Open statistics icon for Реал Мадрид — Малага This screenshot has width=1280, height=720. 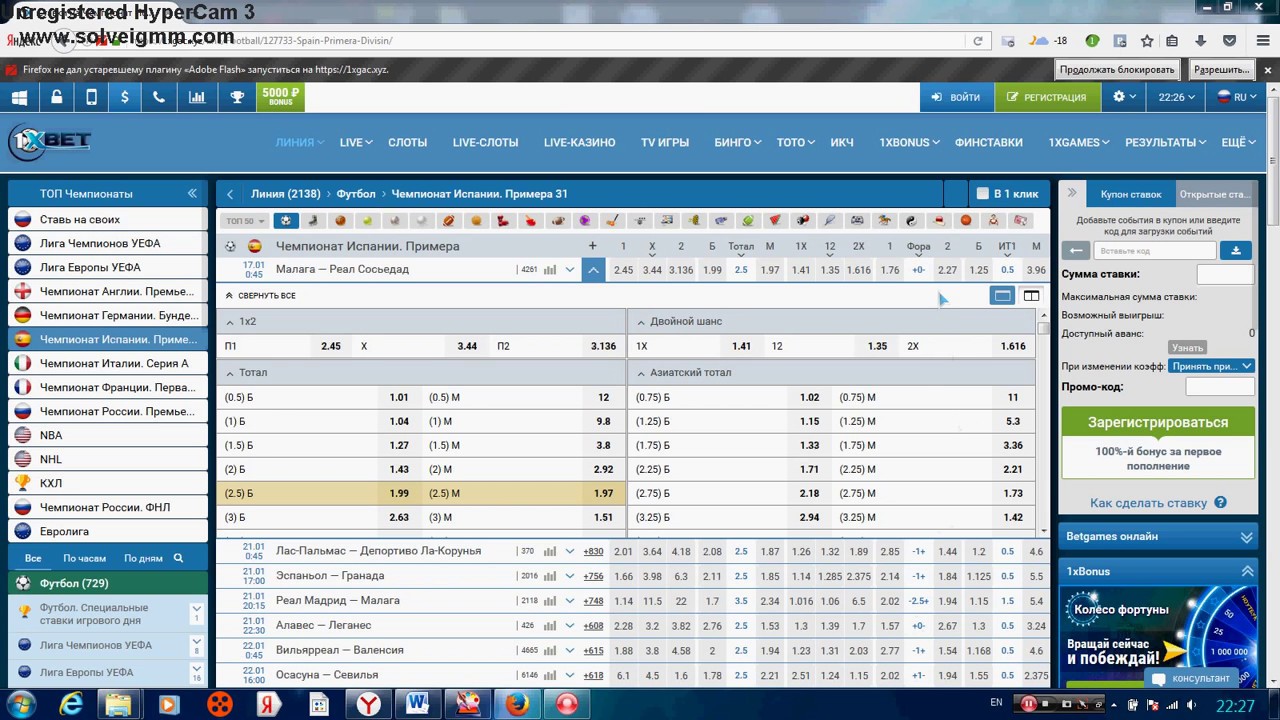[x=550, y=601]
